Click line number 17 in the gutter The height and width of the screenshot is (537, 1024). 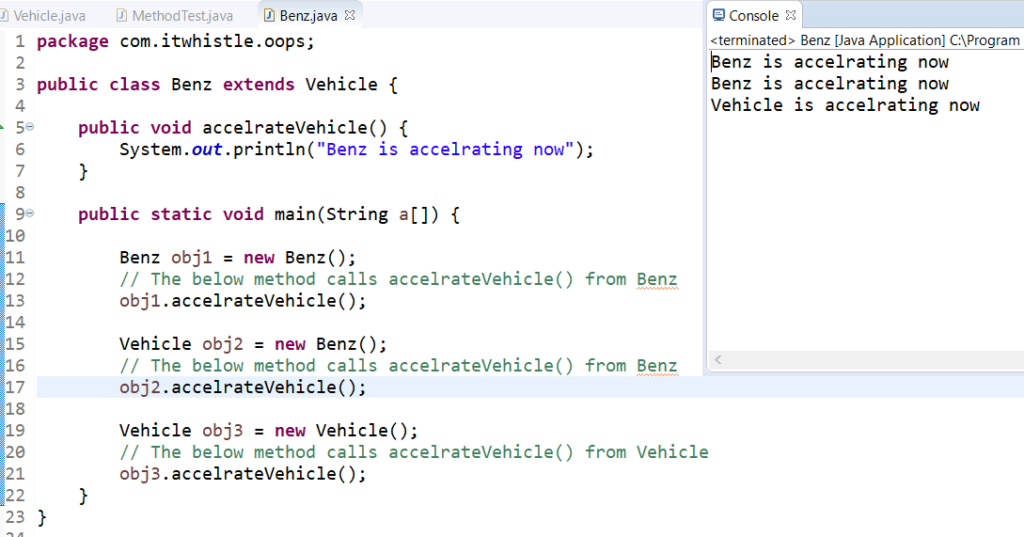coord(14,387)
